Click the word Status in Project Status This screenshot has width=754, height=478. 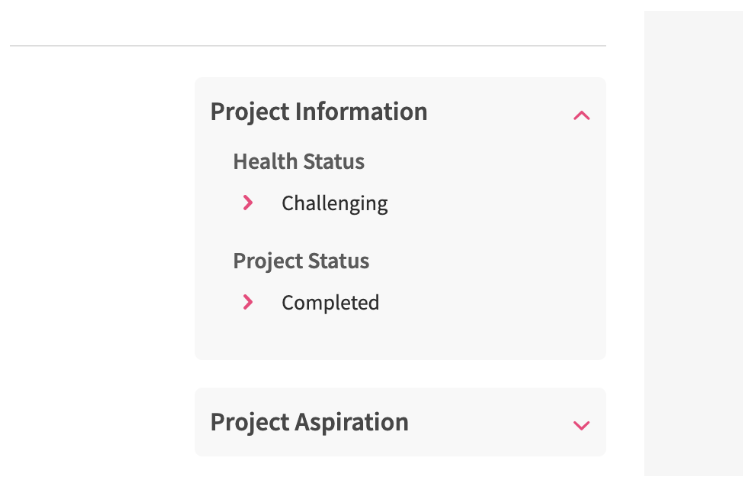(338, 261)
